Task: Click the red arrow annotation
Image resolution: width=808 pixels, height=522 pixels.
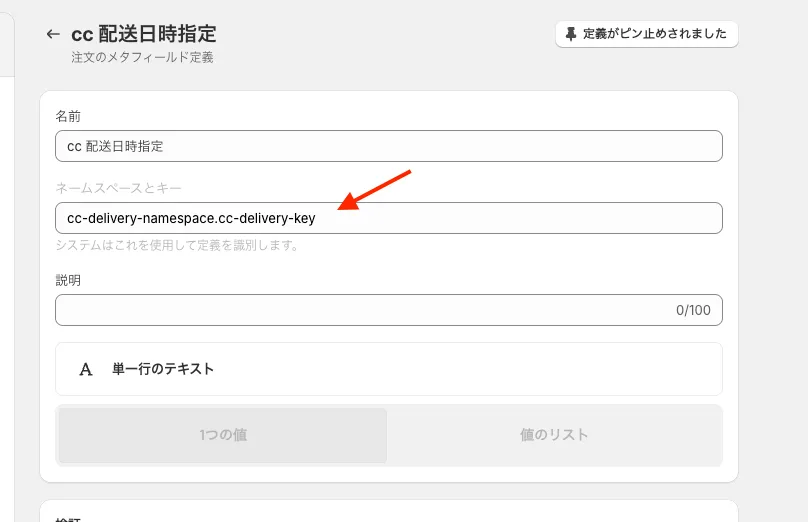Action: pos(375,190)
